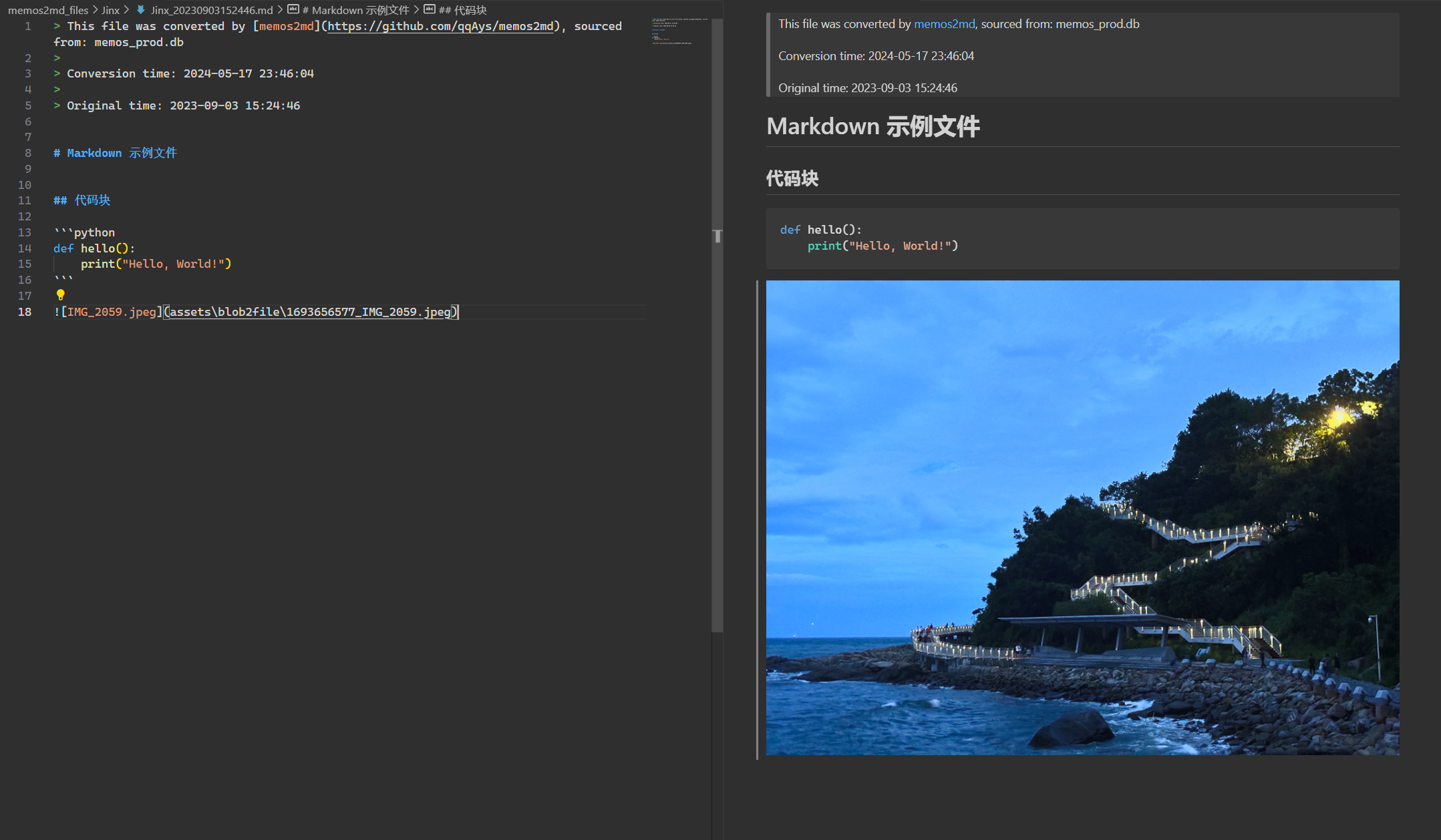Click line number 18 in gutter

pos(25,312)
